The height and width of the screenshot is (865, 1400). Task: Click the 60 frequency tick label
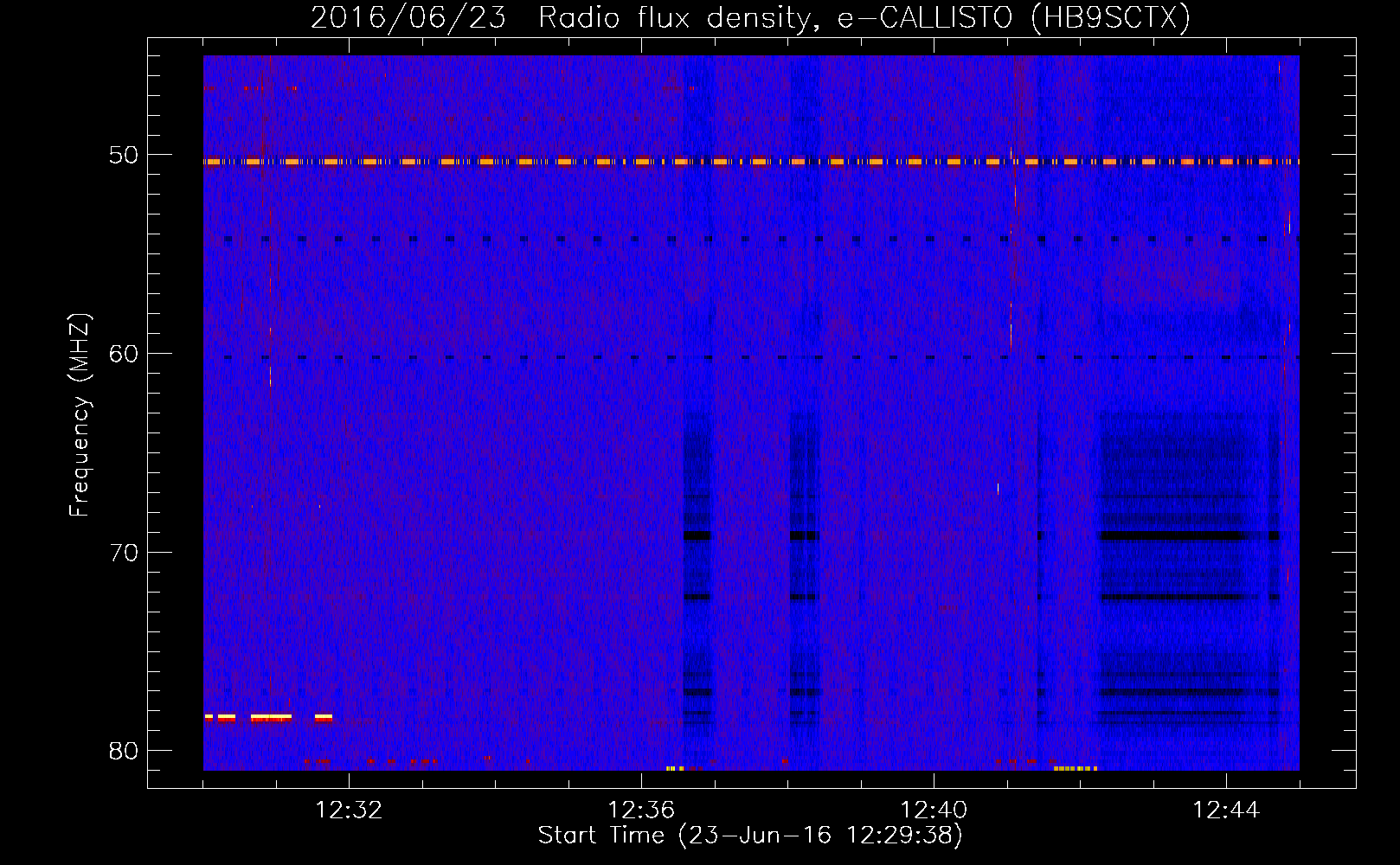[x=124, y=354]
